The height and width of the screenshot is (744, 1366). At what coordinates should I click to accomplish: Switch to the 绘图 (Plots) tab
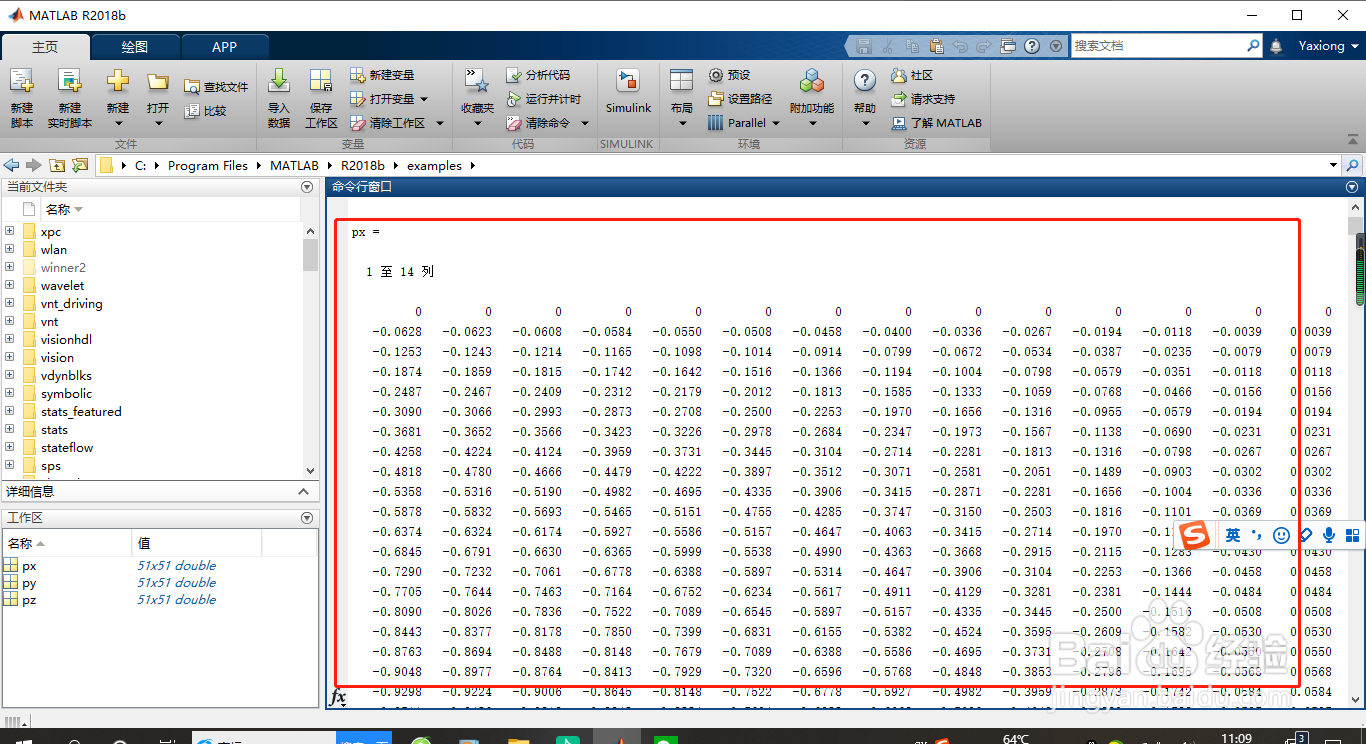tap(135, 47)
